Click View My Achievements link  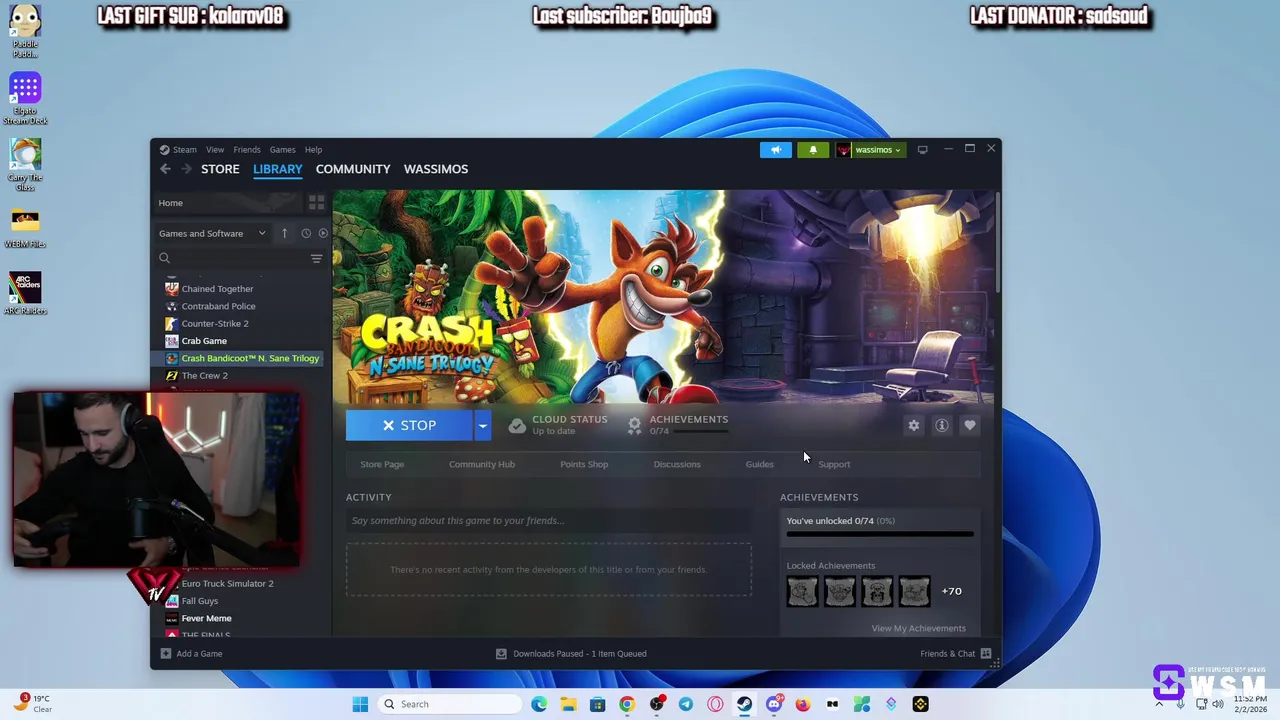click(x=918, y=628)
